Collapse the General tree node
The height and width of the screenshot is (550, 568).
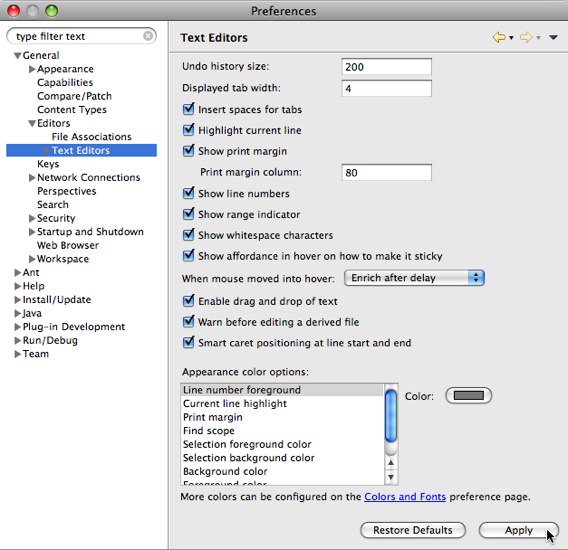point(17,56)
